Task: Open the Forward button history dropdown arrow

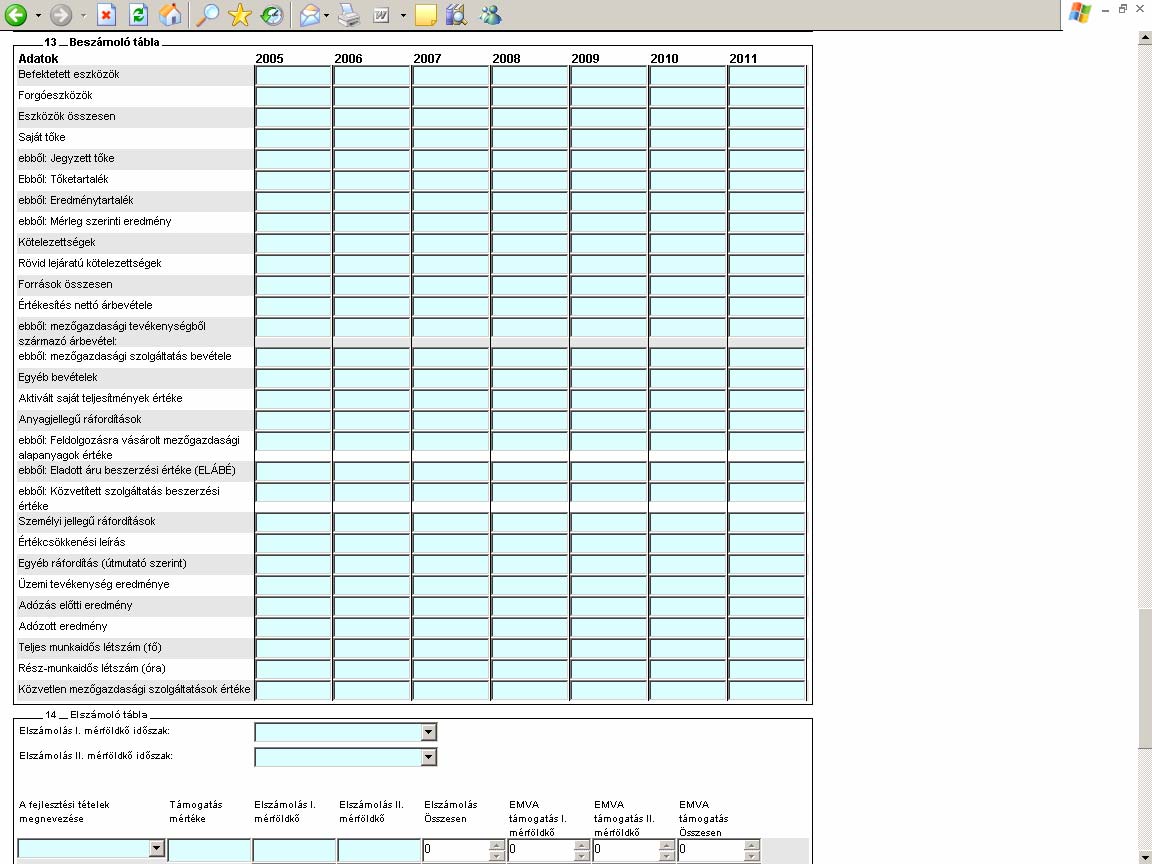Action: point(83,15)
